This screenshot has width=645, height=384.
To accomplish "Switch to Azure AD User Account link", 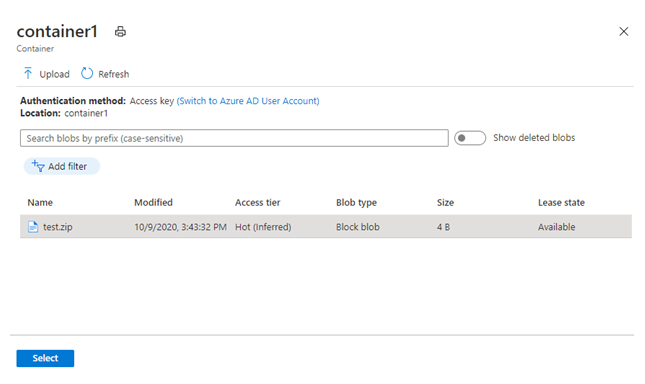I will click(x=248, y=101).
